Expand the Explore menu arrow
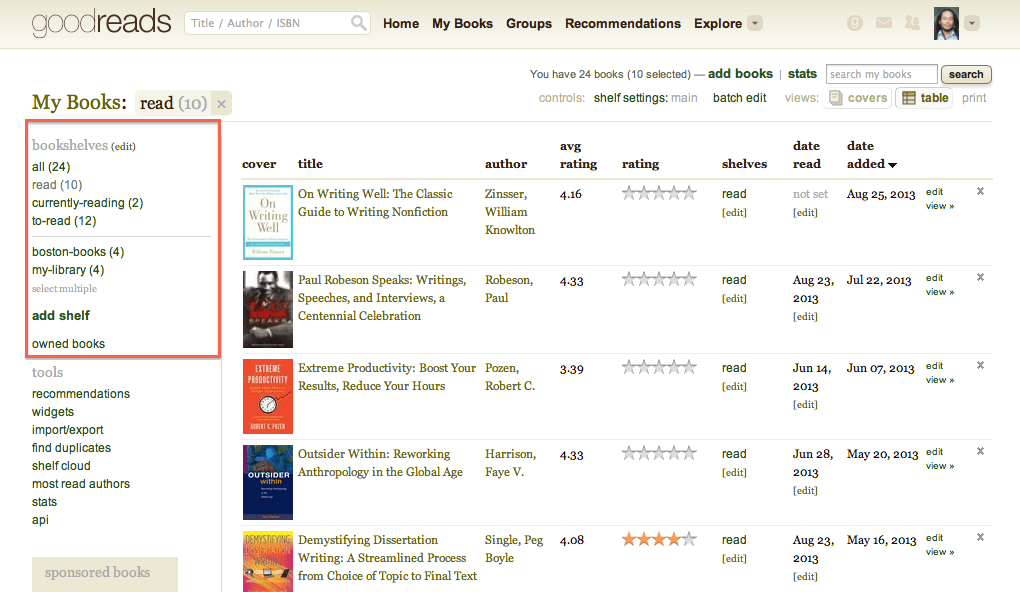The height and width of the screenshot is (592, 1020). [755, 23]
